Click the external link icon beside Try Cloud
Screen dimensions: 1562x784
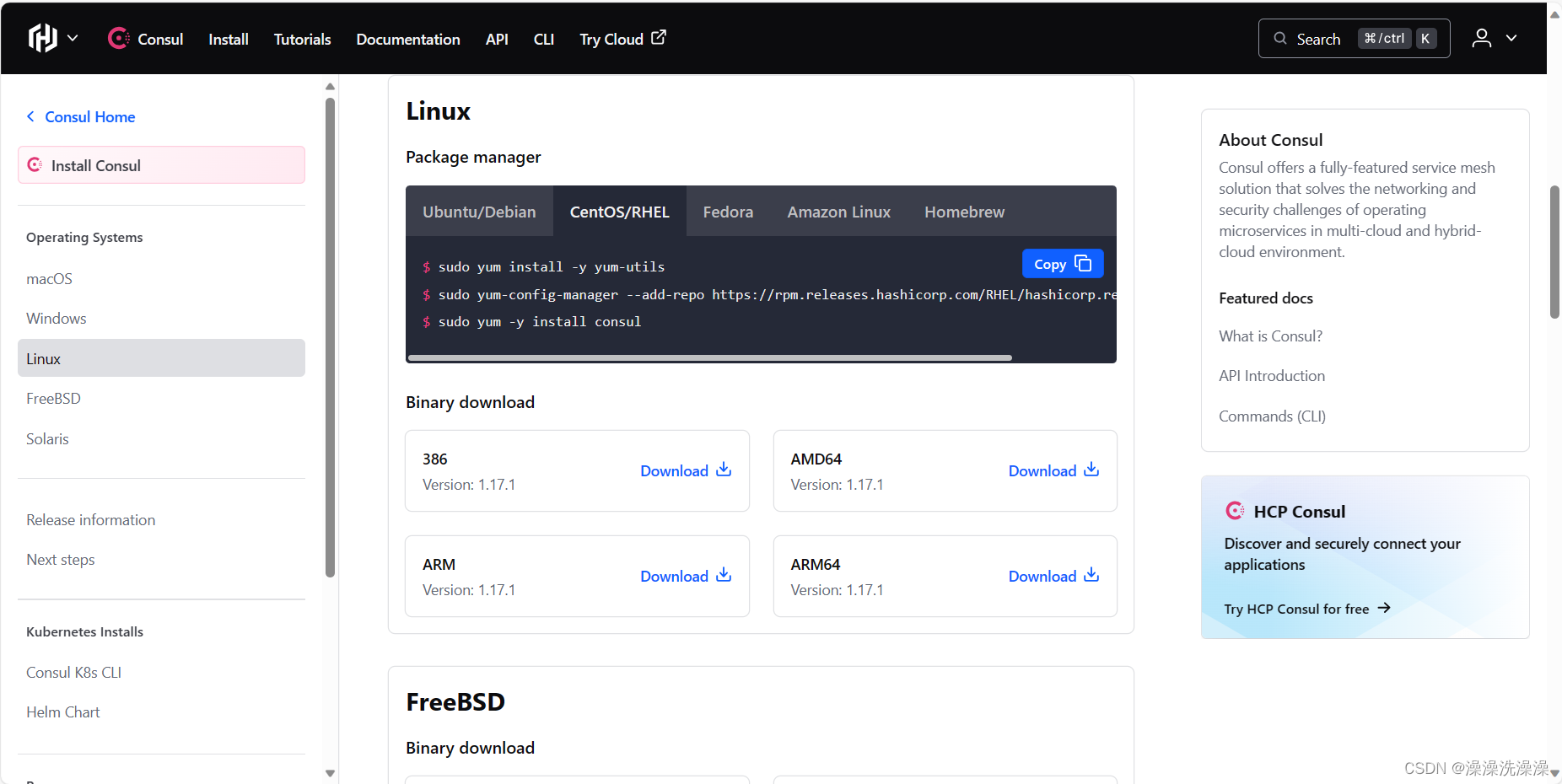coord(659,37)
